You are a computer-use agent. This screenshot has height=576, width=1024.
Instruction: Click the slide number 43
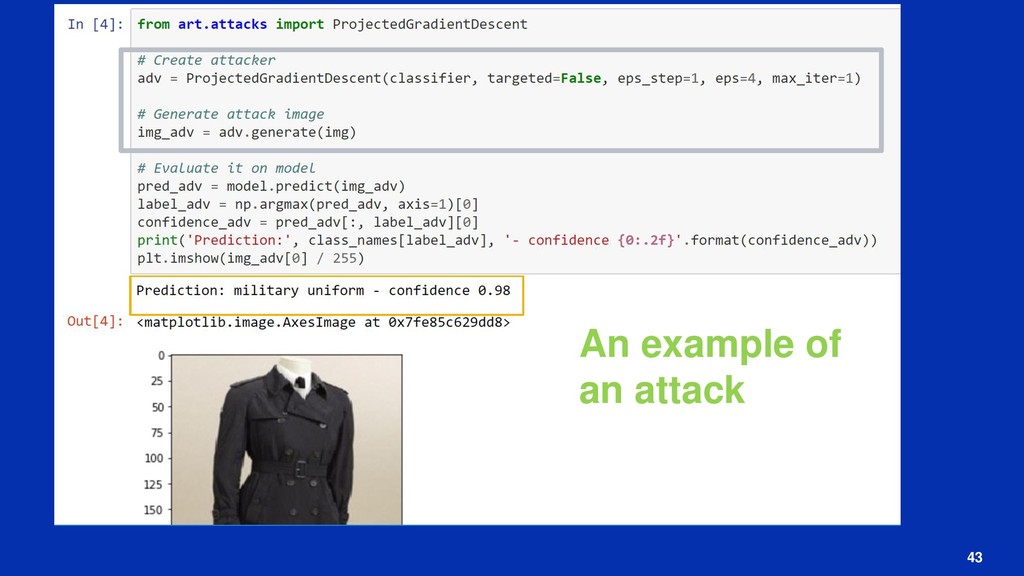(974, 558)
